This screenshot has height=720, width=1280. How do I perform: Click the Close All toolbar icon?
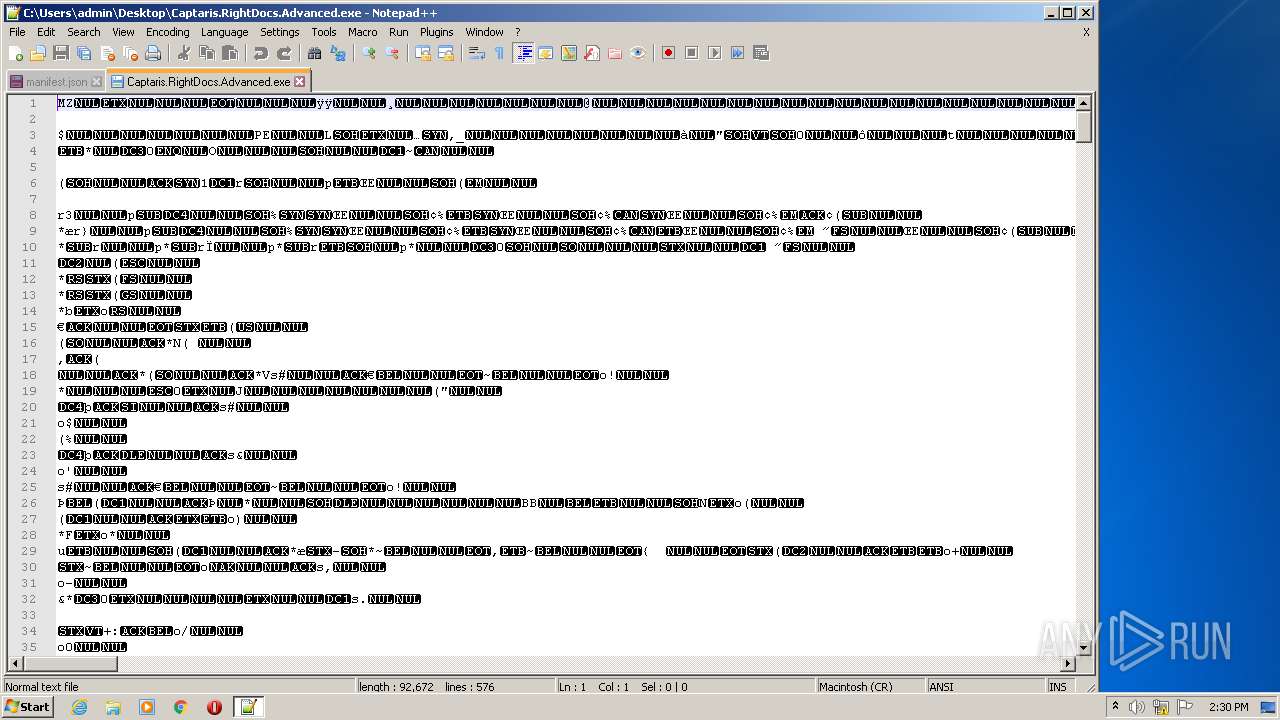(x=130, y=53)
